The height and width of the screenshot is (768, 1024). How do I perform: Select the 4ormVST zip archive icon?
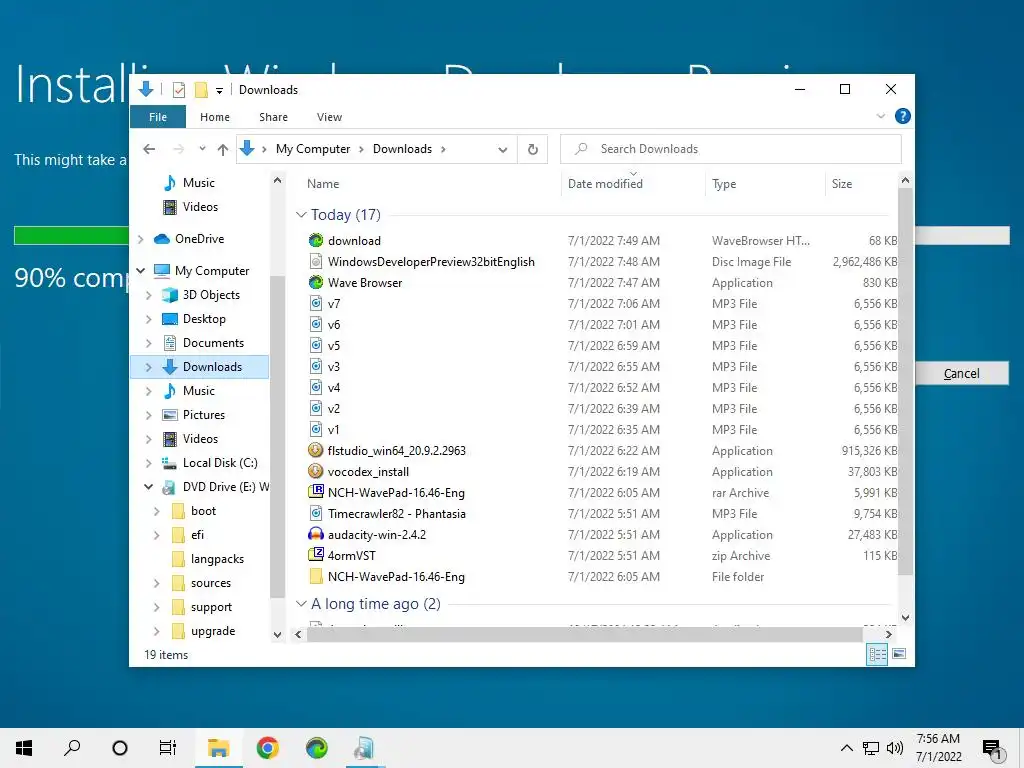(315, 555)
